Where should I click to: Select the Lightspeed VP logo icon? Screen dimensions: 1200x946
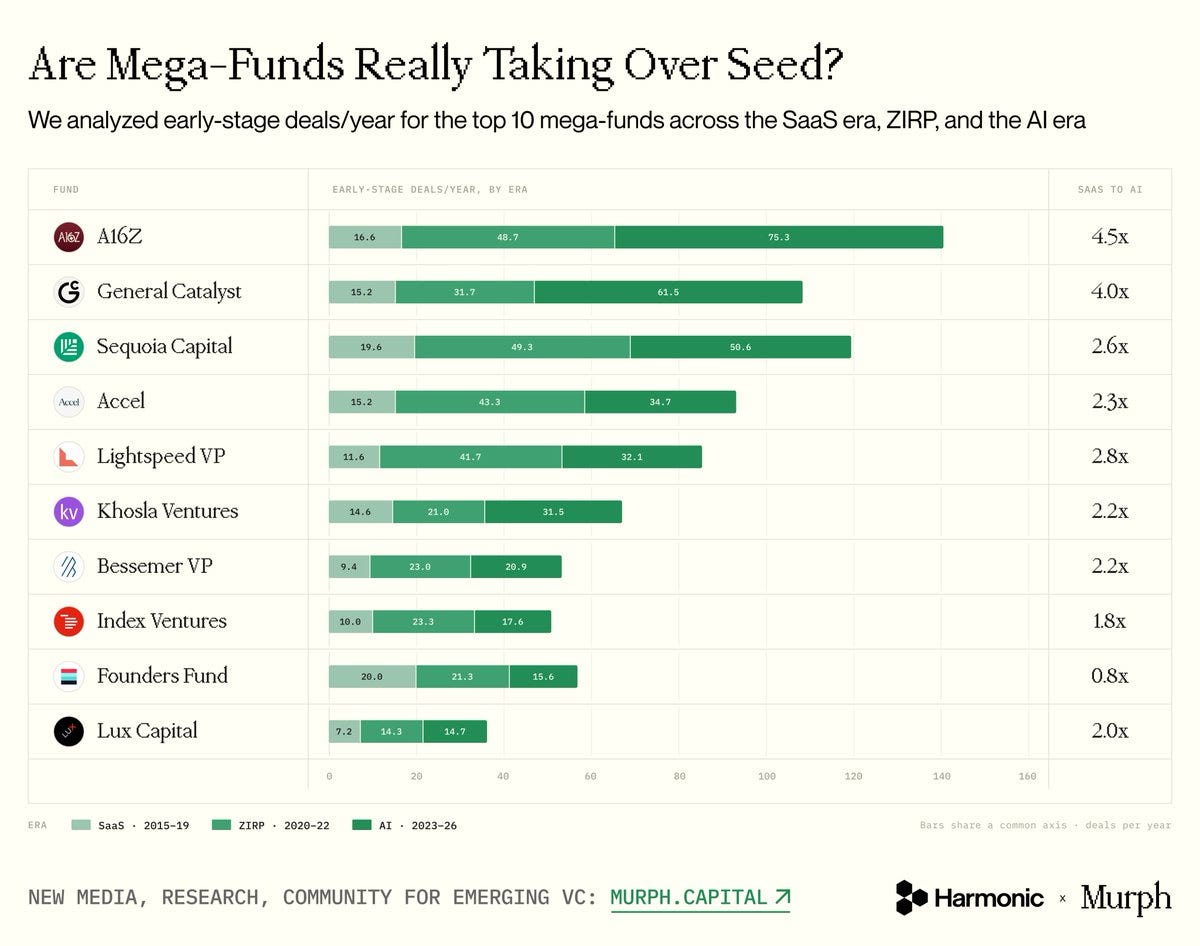(x=69, y=457)
